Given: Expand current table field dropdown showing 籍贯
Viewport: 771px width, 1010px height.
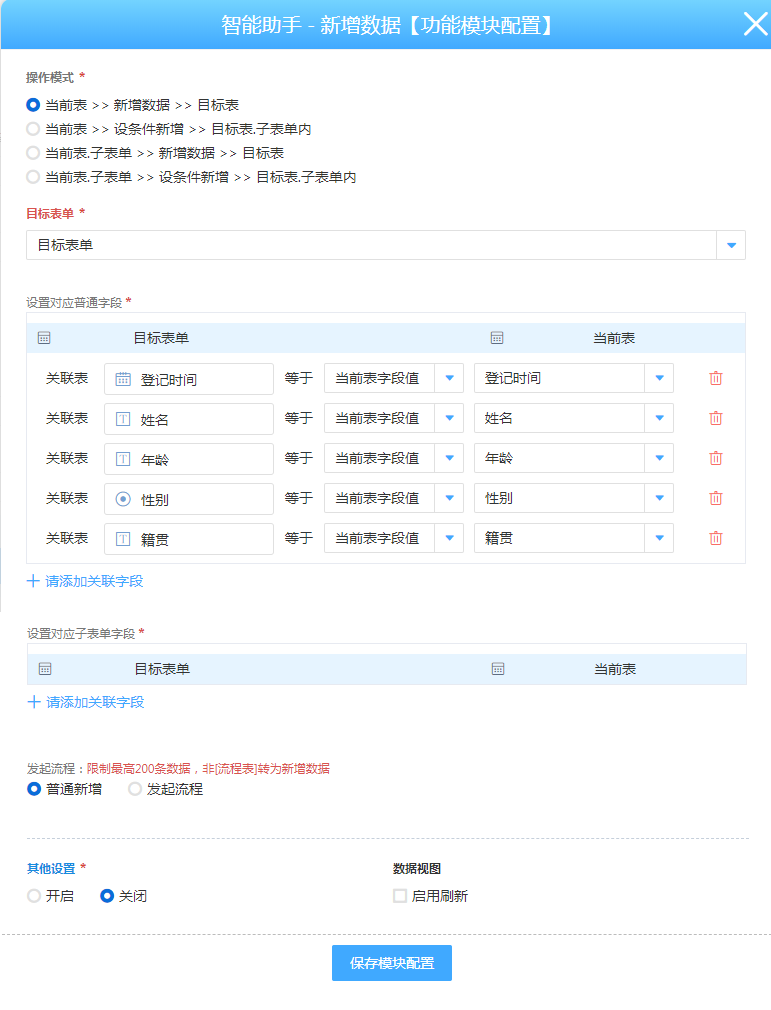Looking at the screenshot, I should [659, 538].
